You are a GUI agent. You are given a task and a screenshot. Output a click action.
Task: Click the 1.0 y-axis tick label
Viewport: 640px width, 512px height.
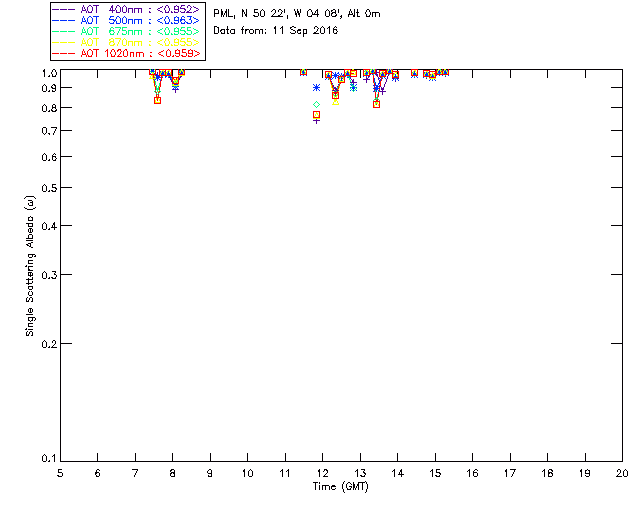49,73
